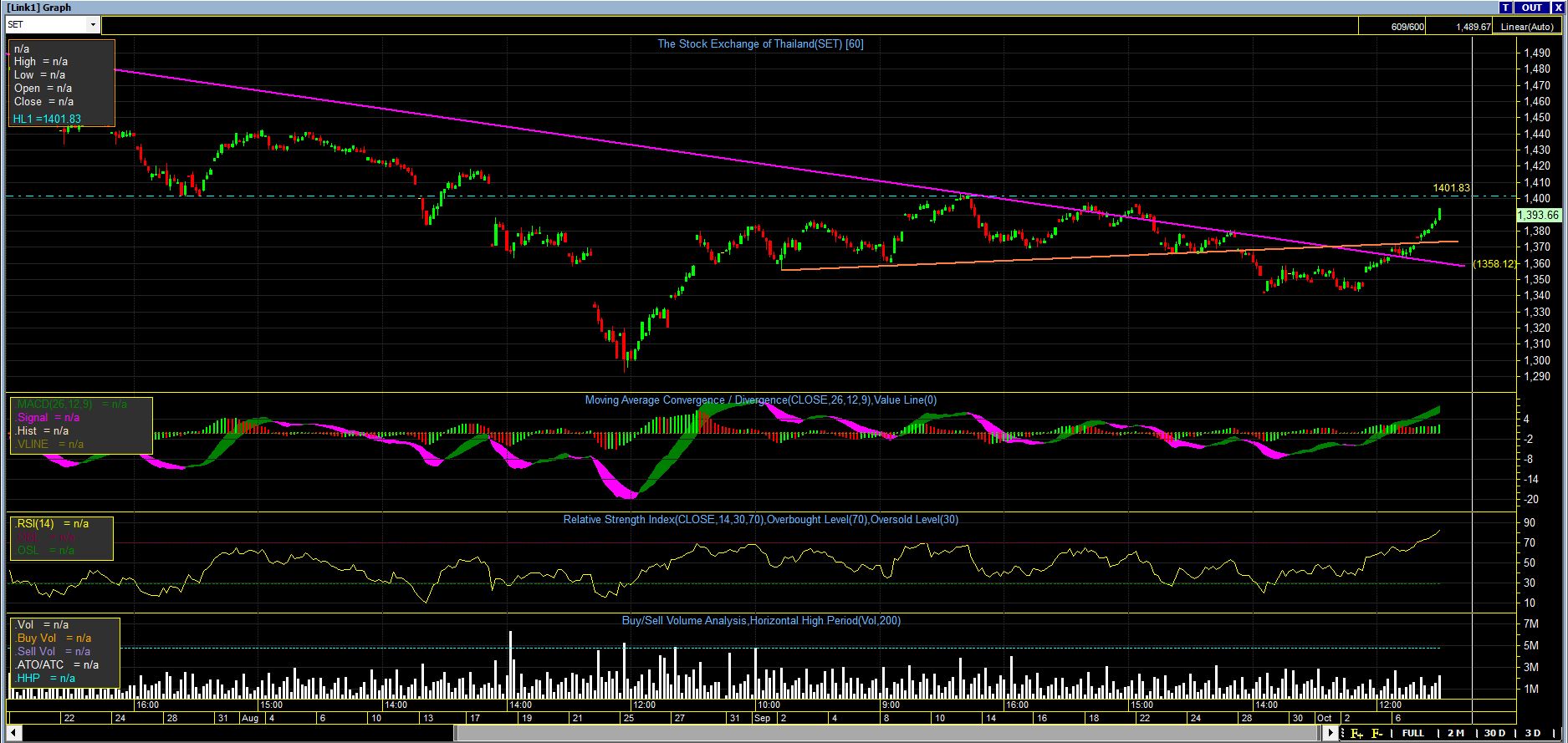1568x743 pixels.
Task: Click the toolbar grip handle beside F+
Action: point(1343,734)
